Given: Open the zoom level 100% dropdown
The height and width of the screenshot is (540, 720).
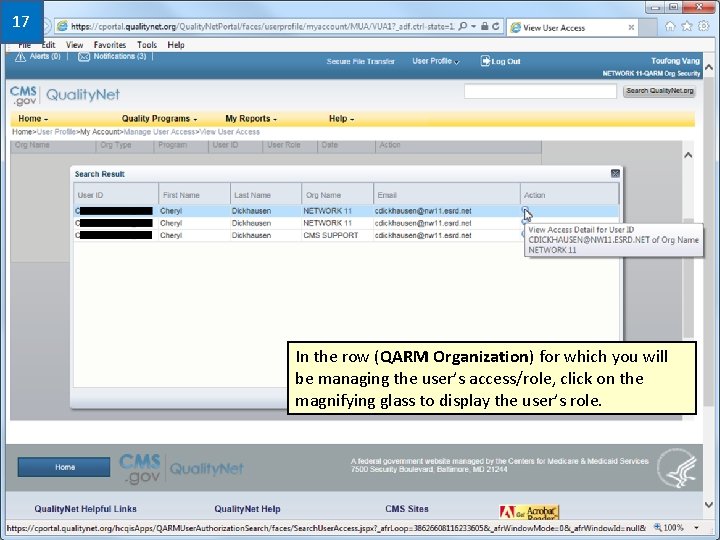Looking at the screenshot, I should pos(697,528).
